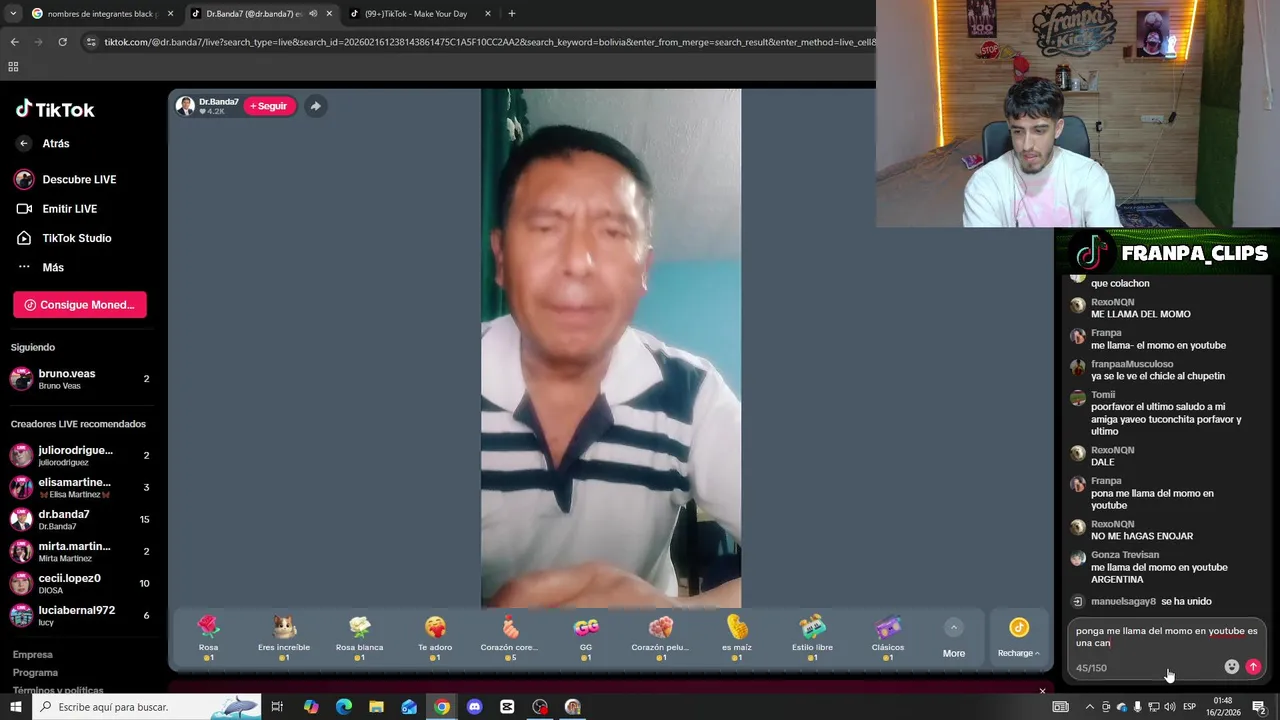The width and height of the screenshot is (1280, 720).
Task: Send the Estilo libre gift
Action: click(x=812, y=637)
